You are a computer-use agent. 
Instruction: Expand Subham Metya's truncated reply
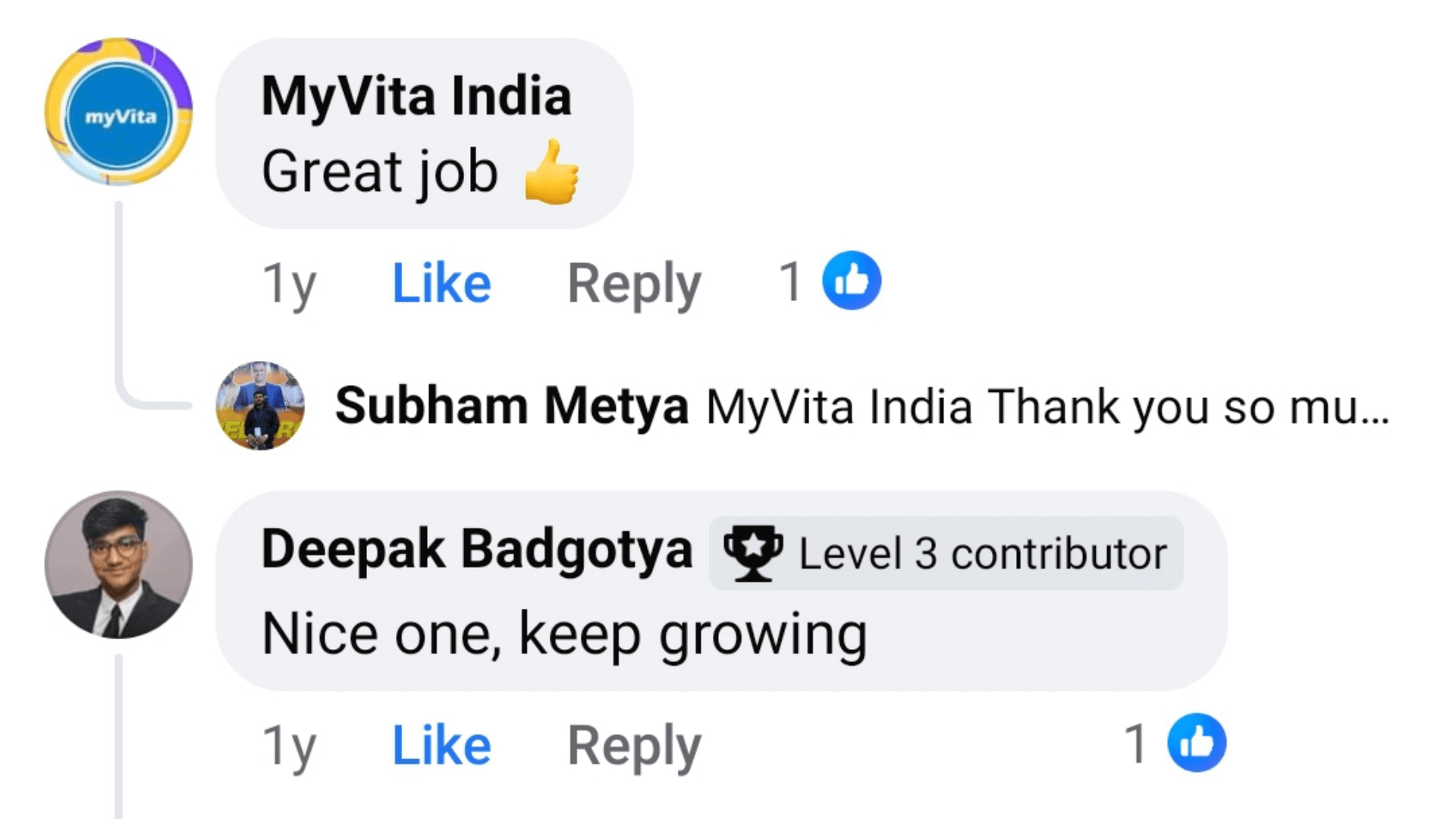coord(1046,406)
